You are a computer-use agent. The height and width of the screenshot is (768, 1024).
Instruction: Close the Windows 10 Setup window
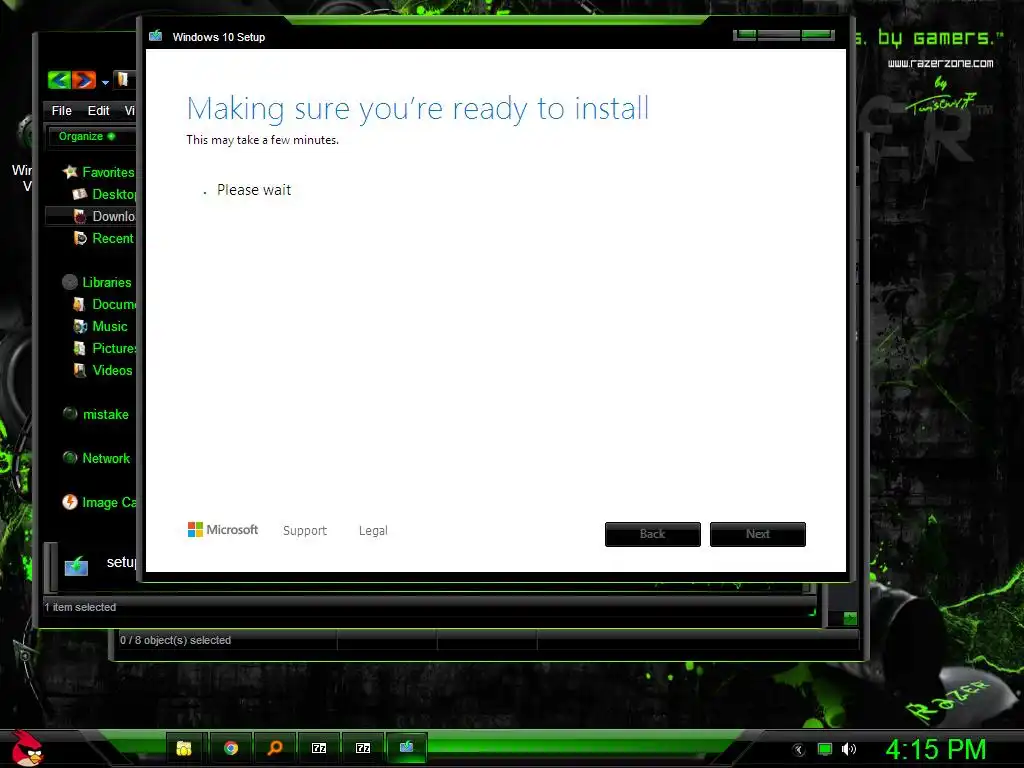(x=818, y=35)
